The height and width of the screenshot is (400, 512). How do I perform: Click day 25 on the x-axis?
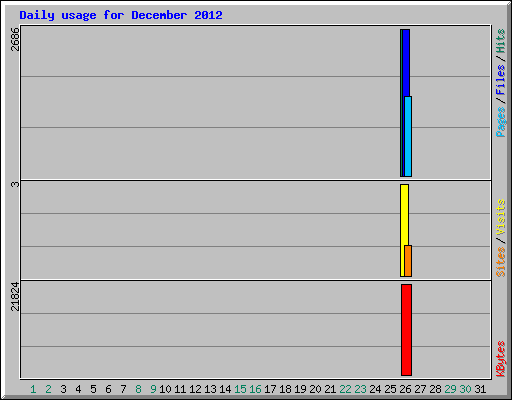(x=390, y=389)
